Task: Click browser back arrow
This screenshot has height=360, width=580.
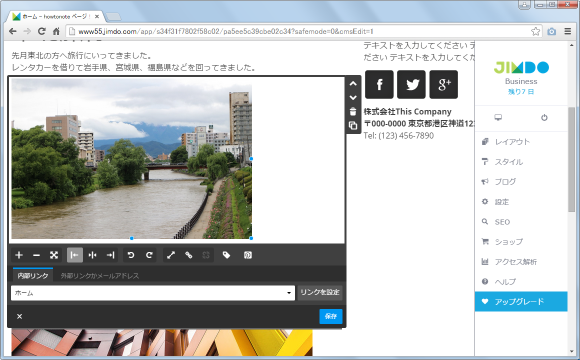Action: 13,31
